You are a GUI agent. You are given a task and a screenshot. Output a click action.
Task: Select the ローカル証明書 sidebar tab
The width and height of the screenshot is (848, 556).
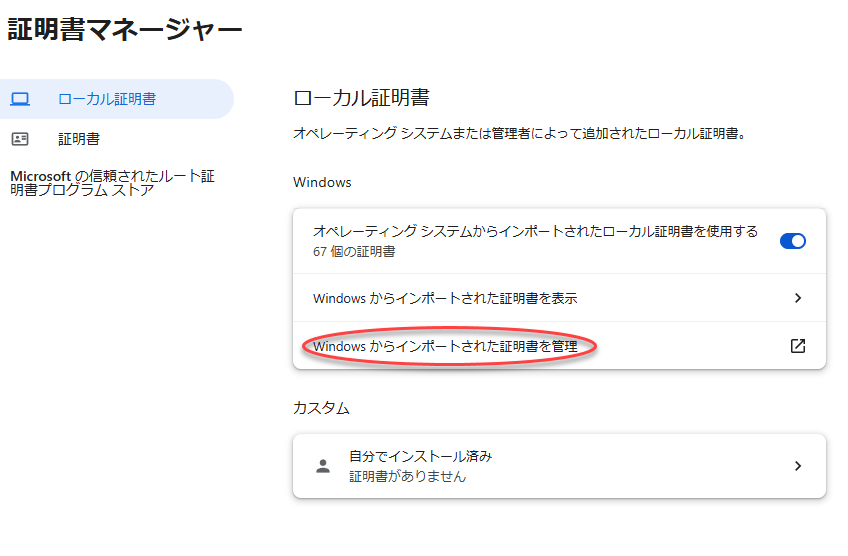coord(107,99)
